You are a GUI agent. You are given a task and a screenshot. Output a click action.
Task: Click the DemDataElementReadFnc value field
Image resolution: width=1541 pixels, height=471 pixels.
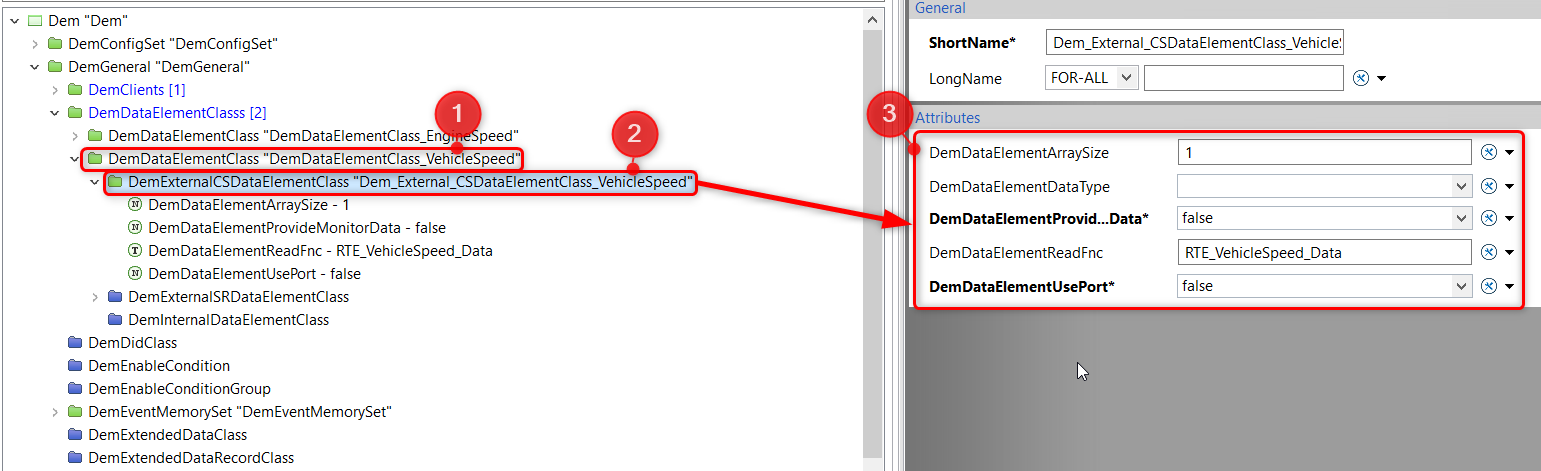[x=1324, y=252]
